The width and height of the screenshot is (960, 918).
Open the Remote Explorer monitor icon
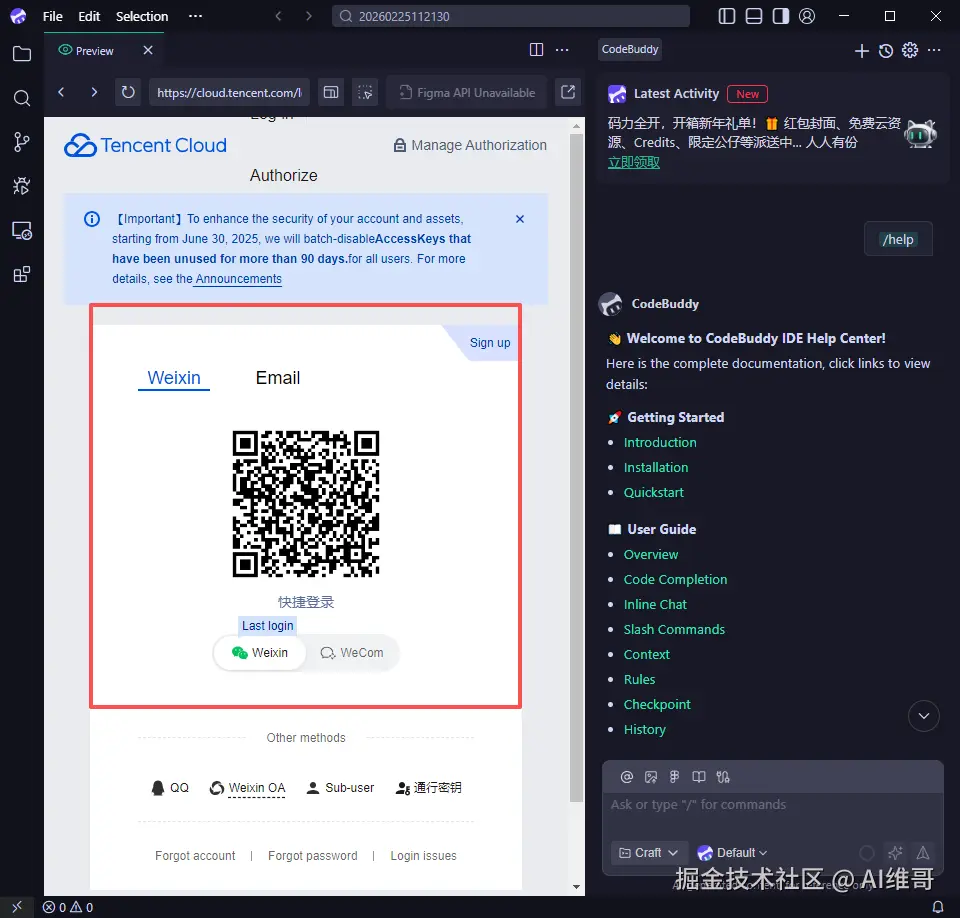coord(21,230)
